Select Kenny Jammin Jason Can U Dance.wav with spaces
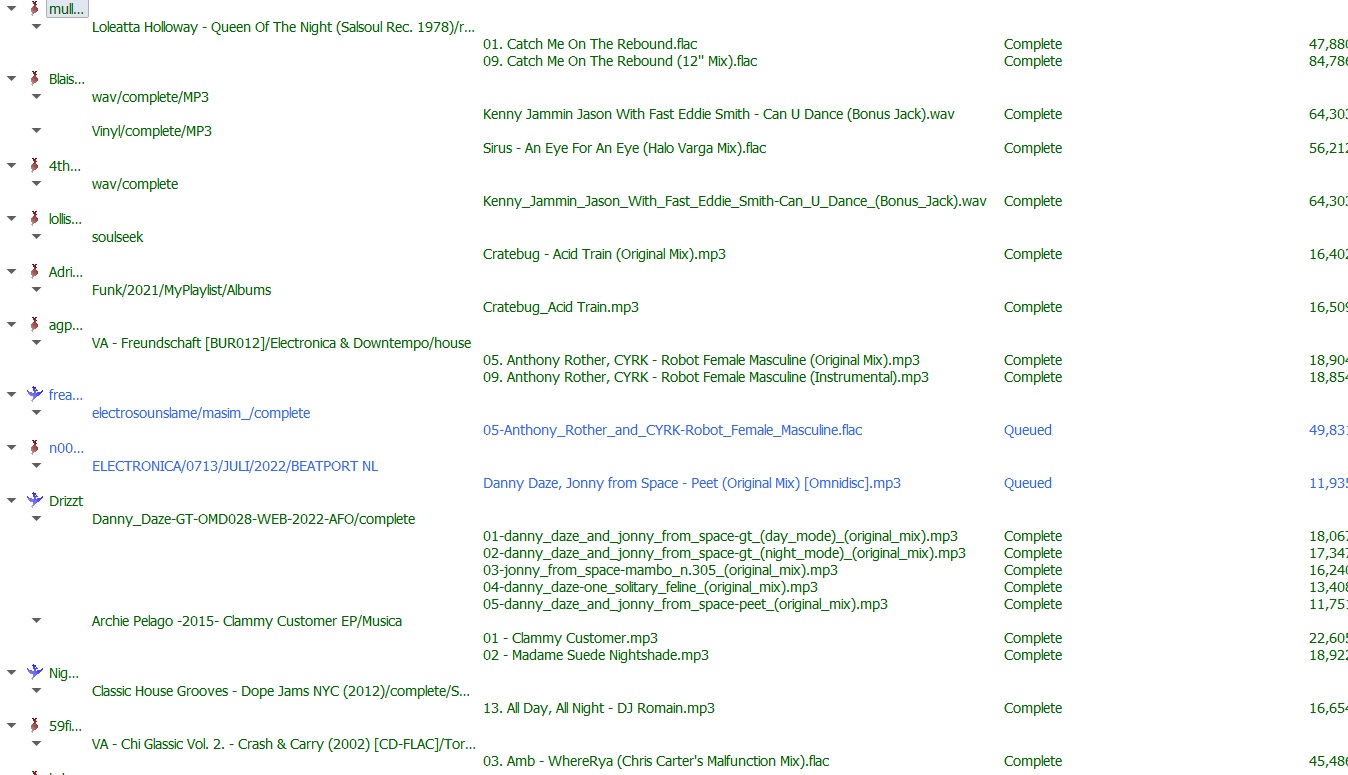The height and width of the screenshot is (775, 1348). (x=719, y=114)
